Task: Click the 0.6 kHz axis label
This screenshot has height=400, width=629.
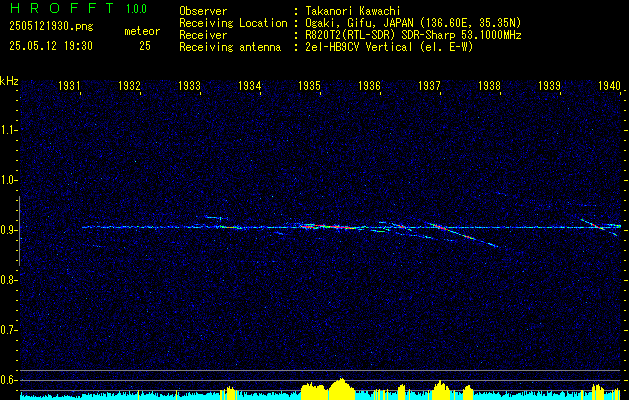Action: 9,380
